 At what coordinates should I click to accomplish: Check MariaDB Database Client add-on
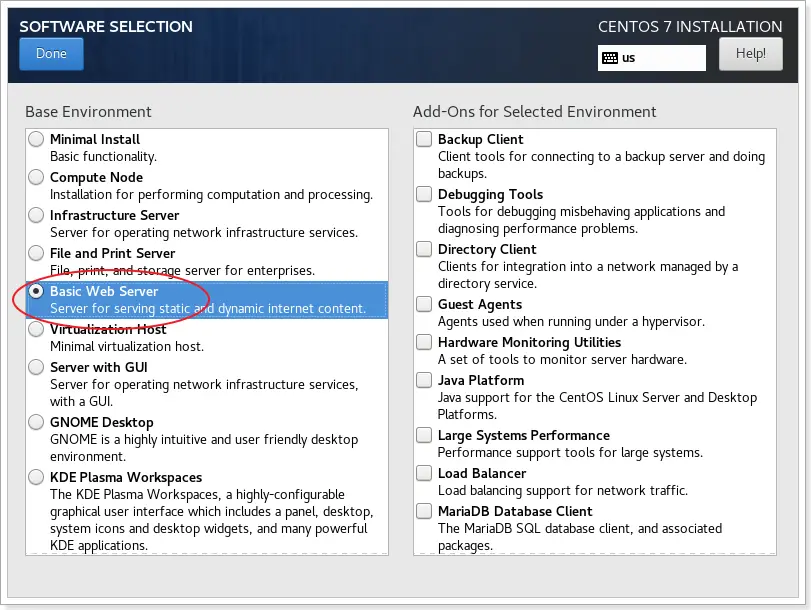425,512
